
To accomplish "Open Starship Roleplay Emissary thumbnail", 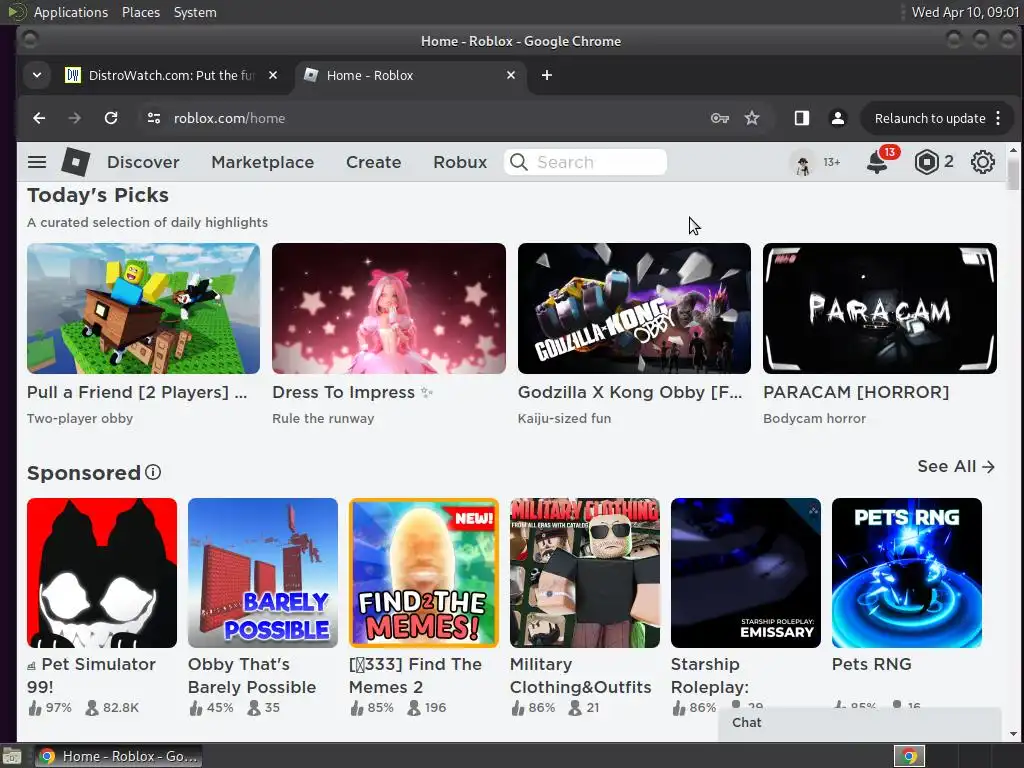I will point(746,573).
